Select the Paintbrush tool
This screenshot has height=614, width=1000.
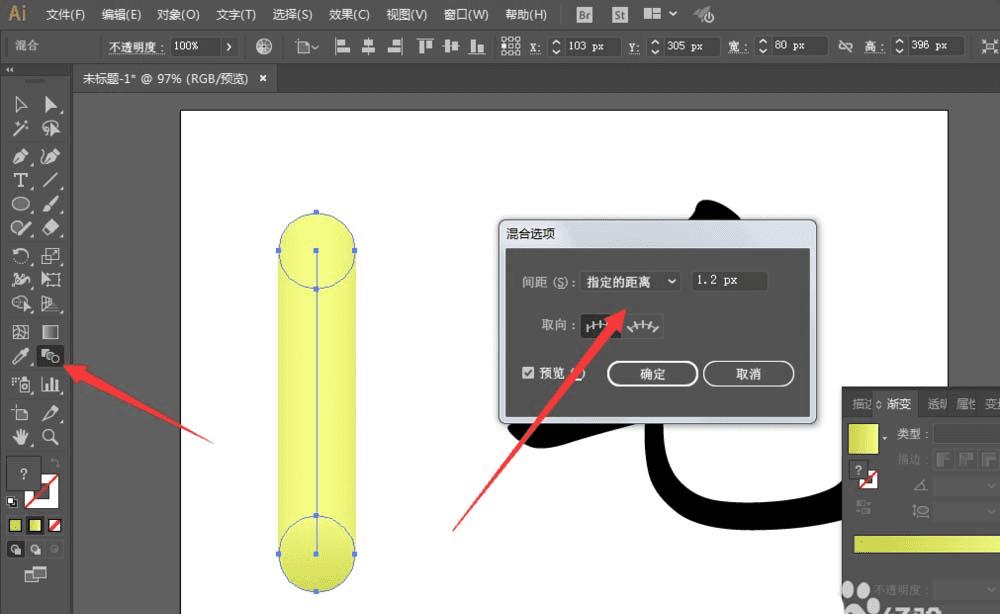tap(50, 204)
